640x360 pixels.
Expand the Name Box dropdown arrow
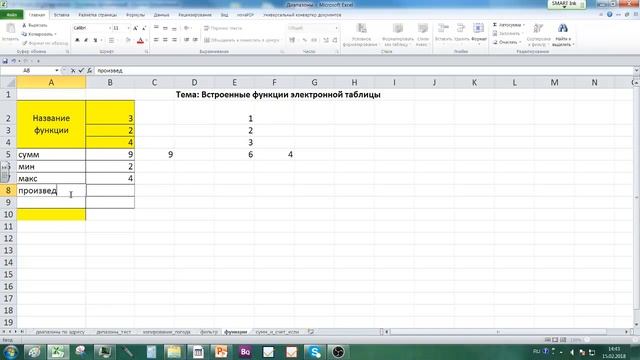point(57,71)
